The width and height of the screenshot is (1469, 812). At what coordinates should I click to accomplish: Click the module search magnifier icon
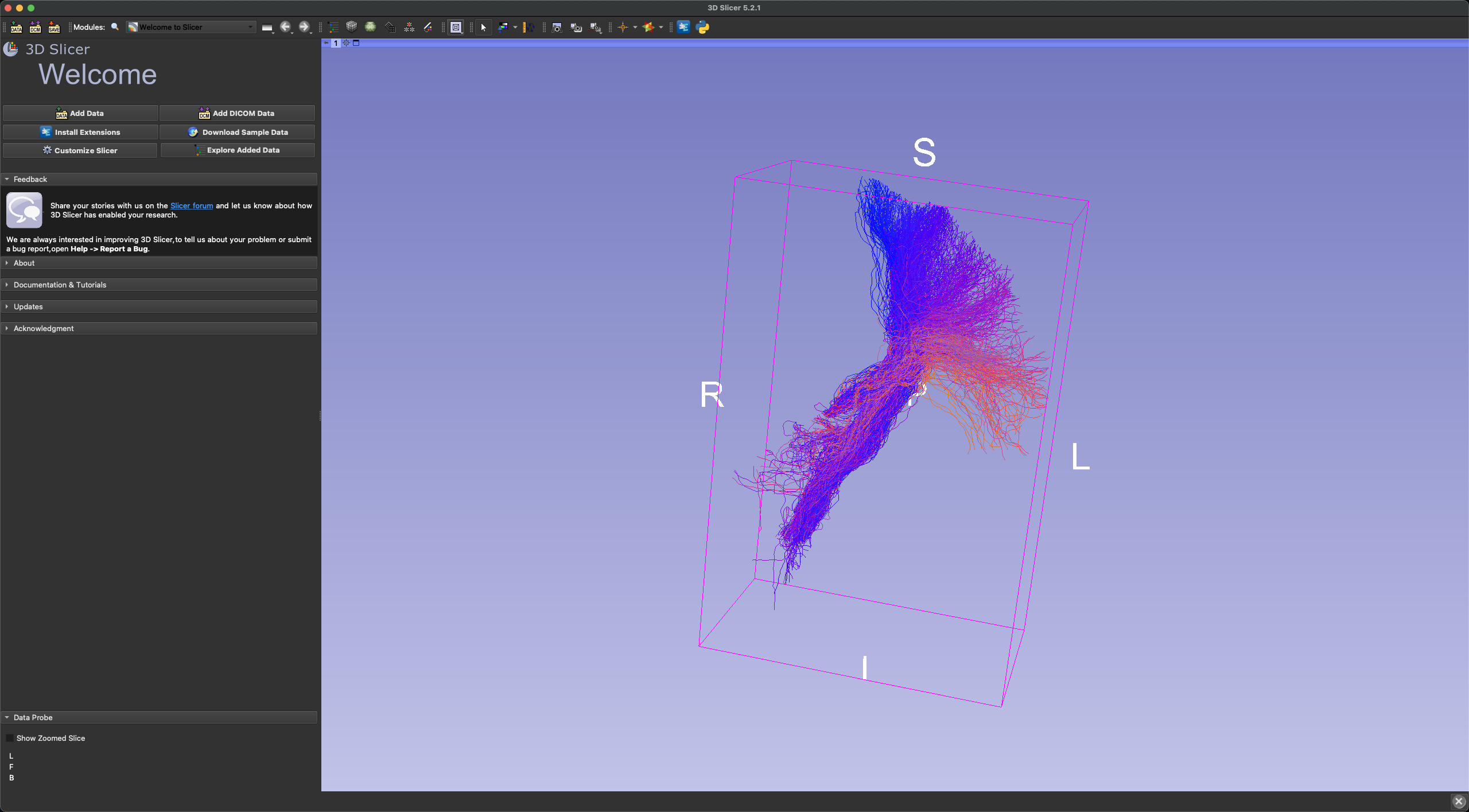pos(115,27)
